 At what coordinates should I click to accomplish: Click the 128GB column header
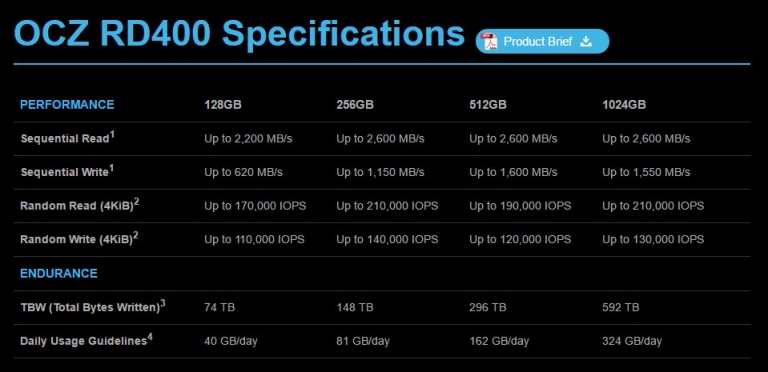click(x=223, y=105)
